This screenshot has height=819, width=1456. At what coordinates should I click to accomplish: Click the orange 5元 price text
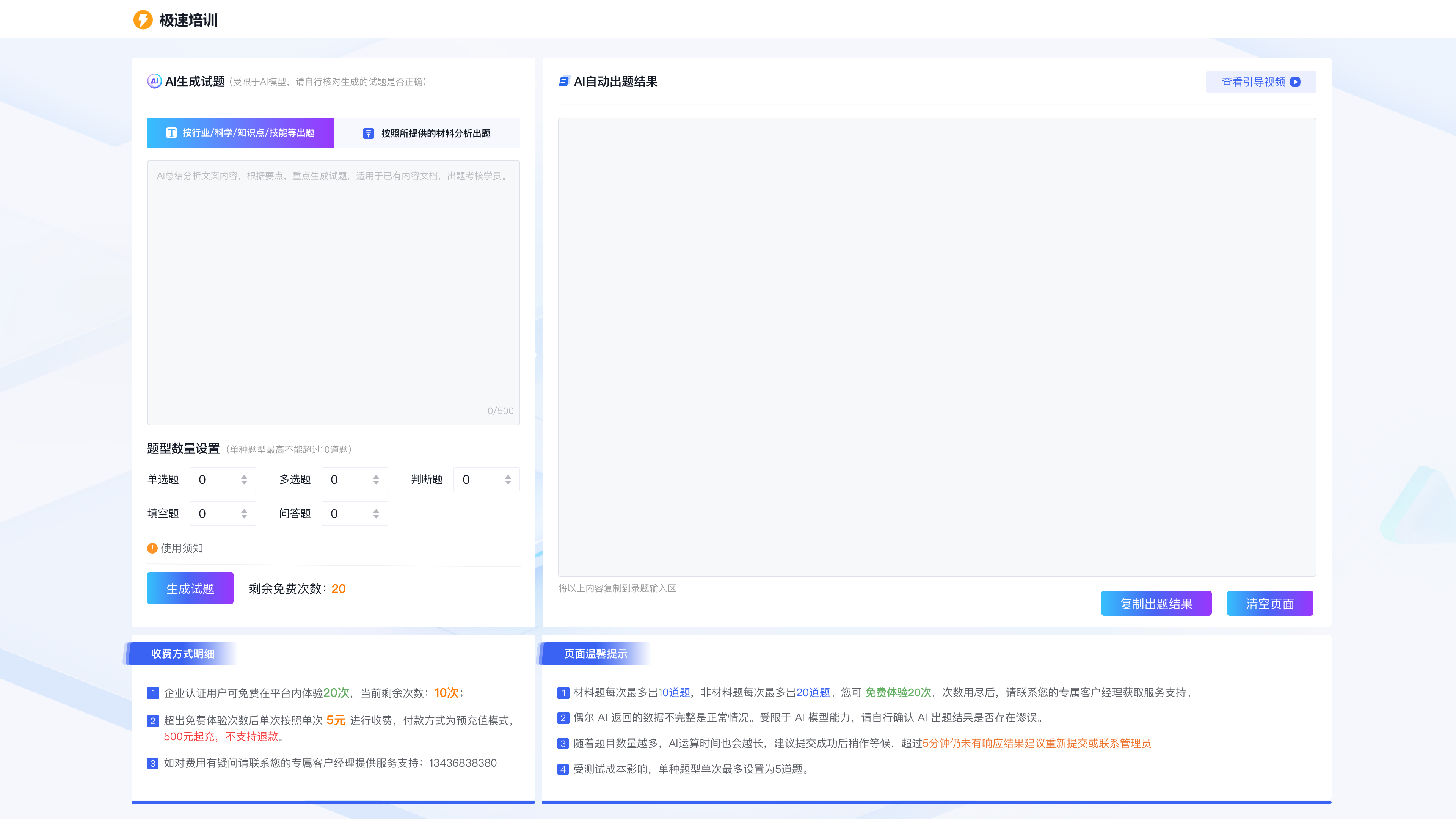(336, 720)
